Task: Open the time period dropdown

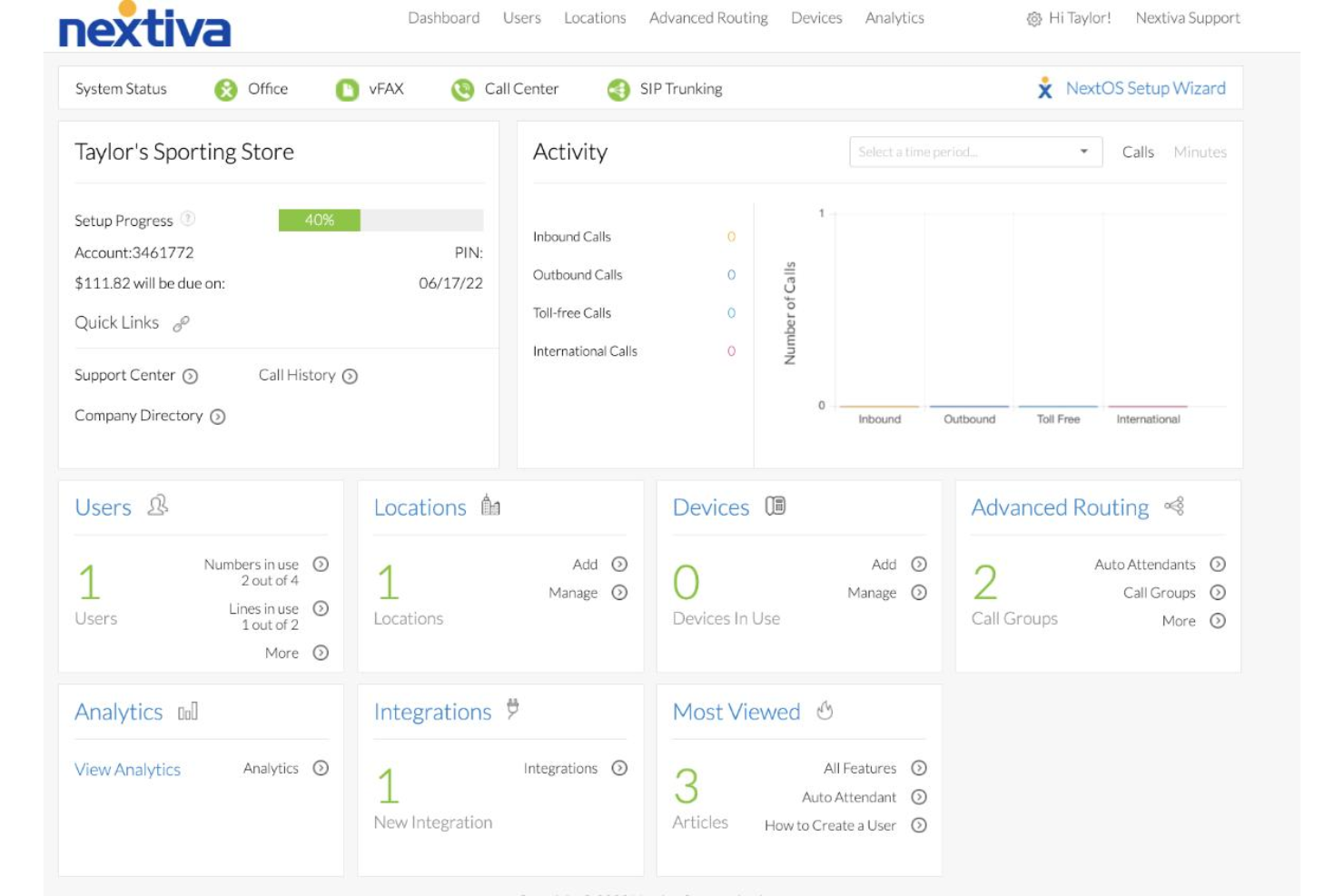Action: click(975, 152)
